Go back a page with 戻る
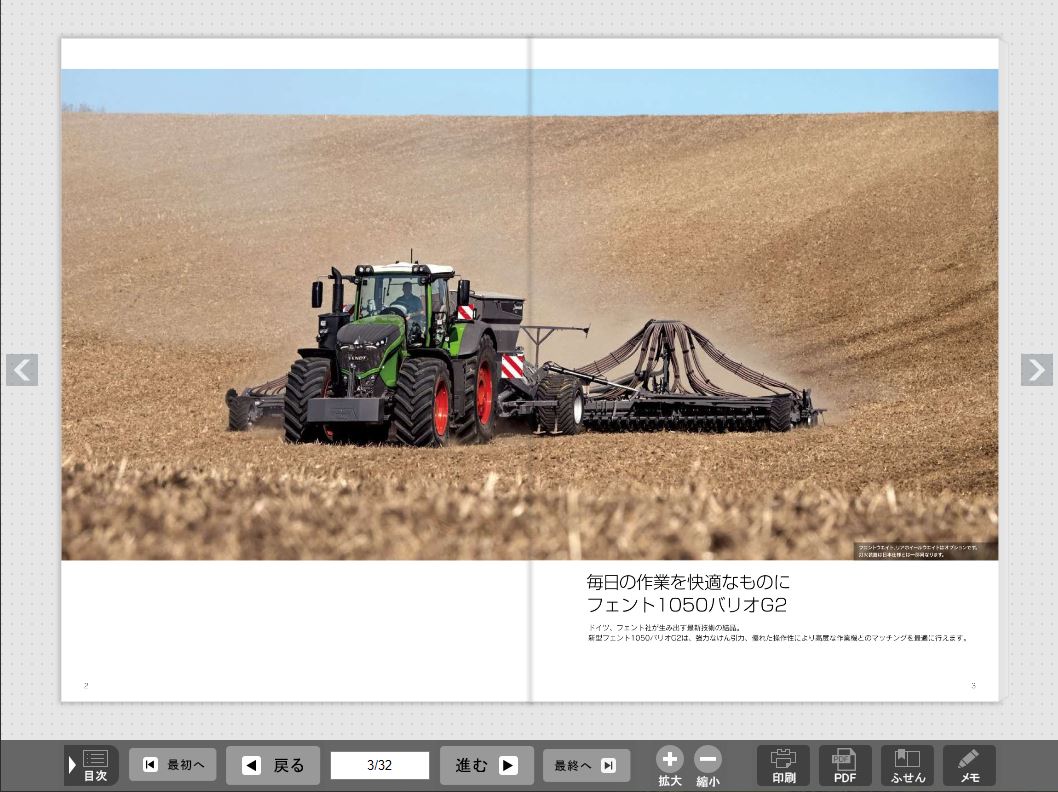 273,765
